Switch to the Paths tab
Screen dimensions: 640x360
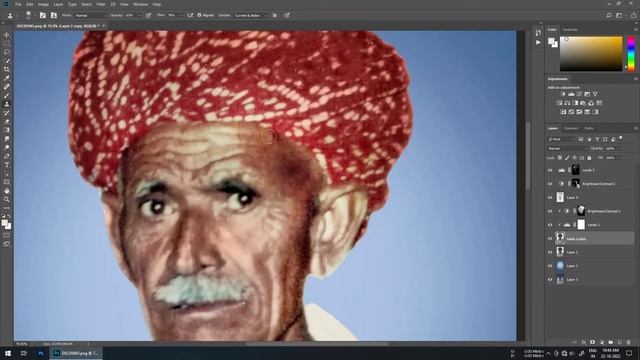pos(589,128)
